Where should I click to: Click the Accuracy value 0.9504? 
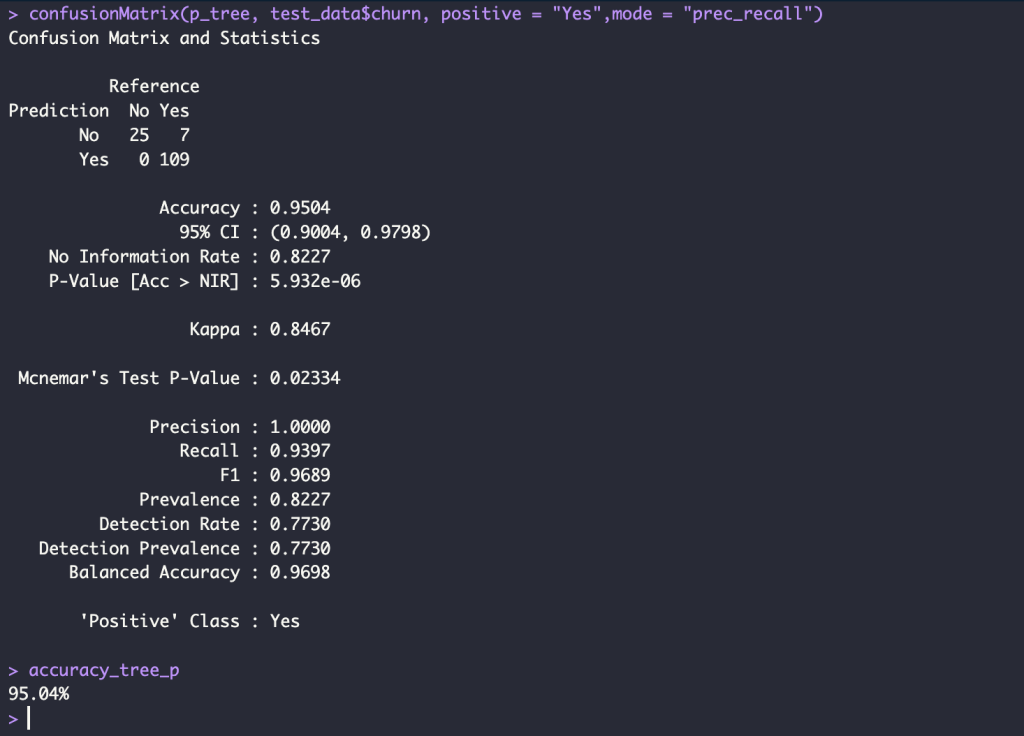300,208
